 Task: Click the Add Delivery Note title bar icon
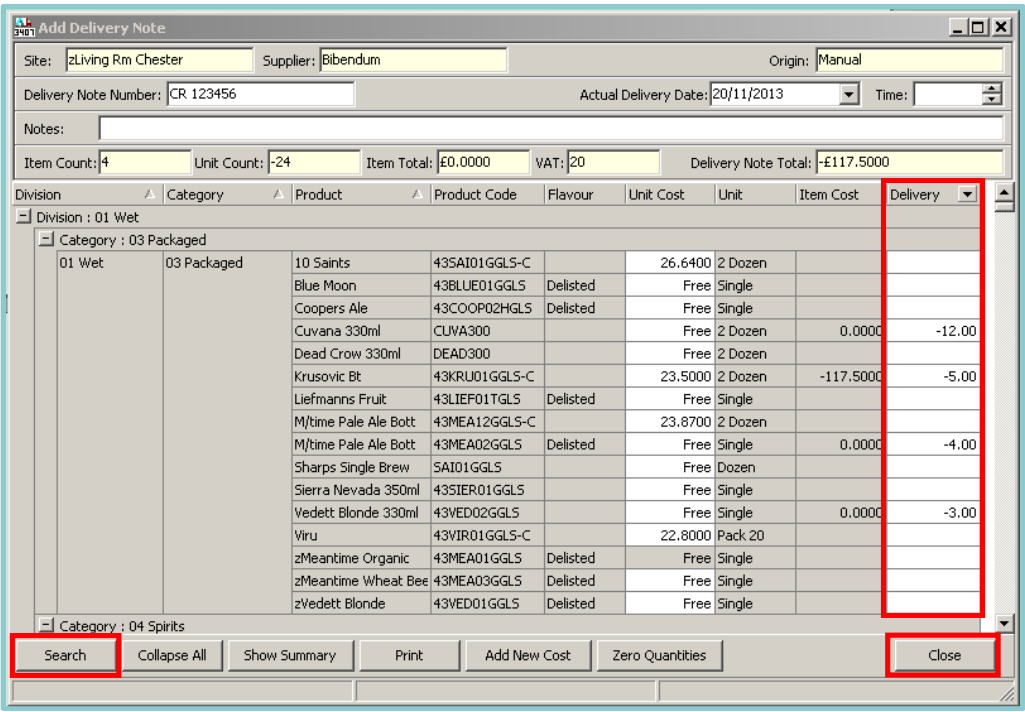point(24,28)
